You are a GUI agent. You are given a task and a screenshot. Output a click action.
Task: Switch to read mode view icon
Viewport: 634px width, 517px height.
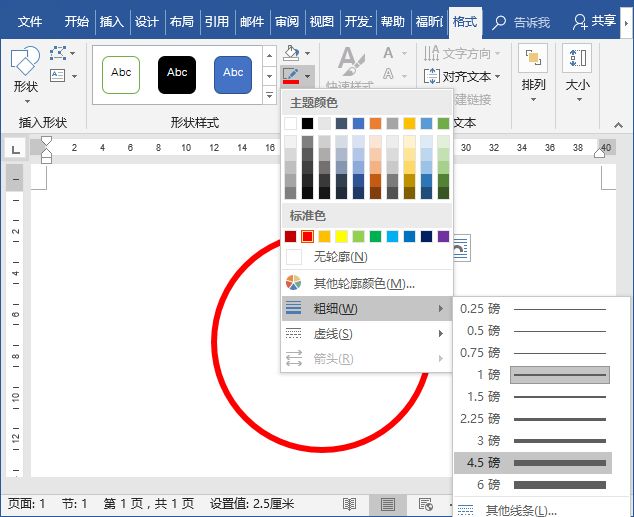point(349,504)
